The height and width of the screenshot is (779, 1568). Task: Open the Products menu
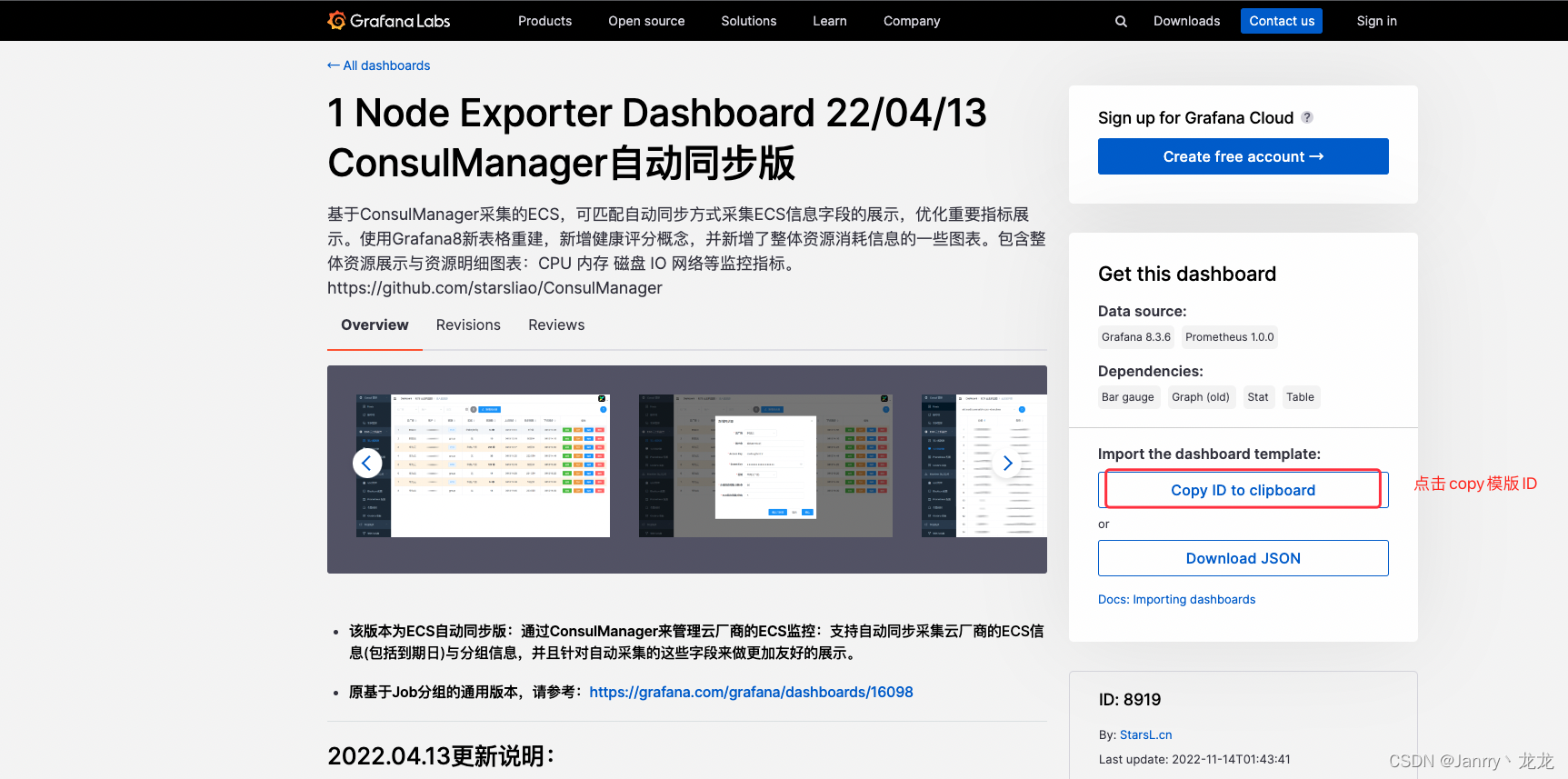(544, 21)
